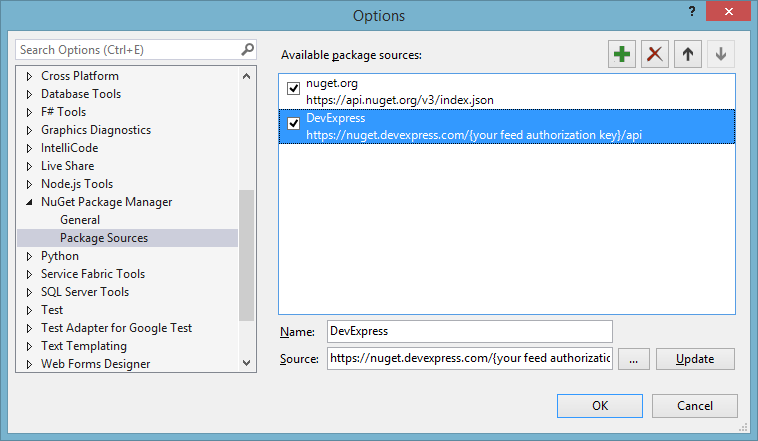Expand Test Adapter for Google Test node
Image resolution: width=758 pixels, height=441 pixels.
pyautogui.click(x=29, y=328)
